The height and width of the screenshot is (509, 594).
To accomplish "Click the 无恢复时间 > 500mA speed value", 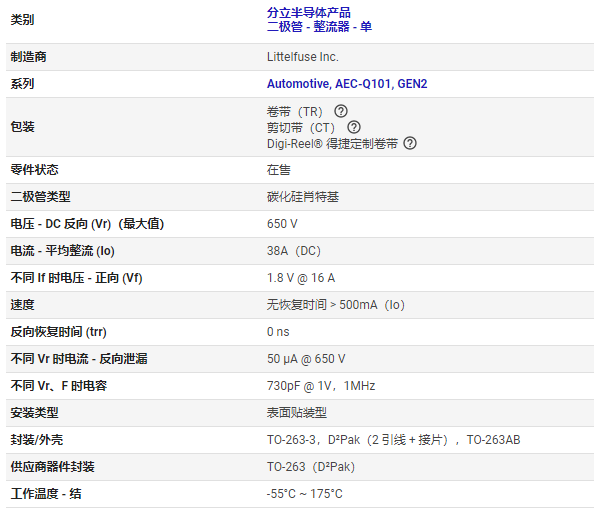I will tap(336, 305).
